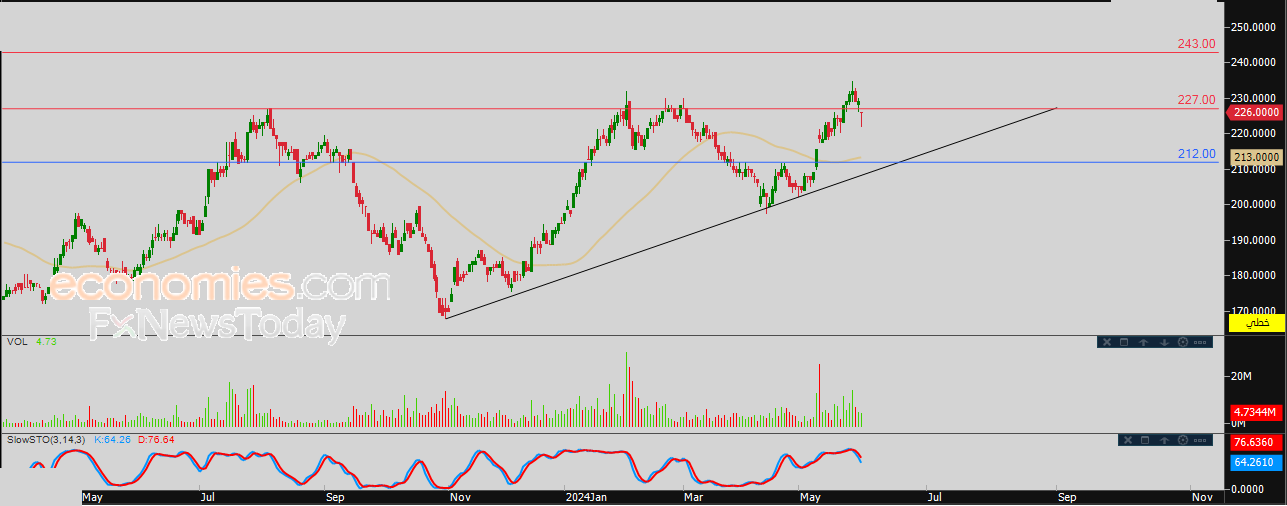Move the VOL panel down

tap(1164, 343)
